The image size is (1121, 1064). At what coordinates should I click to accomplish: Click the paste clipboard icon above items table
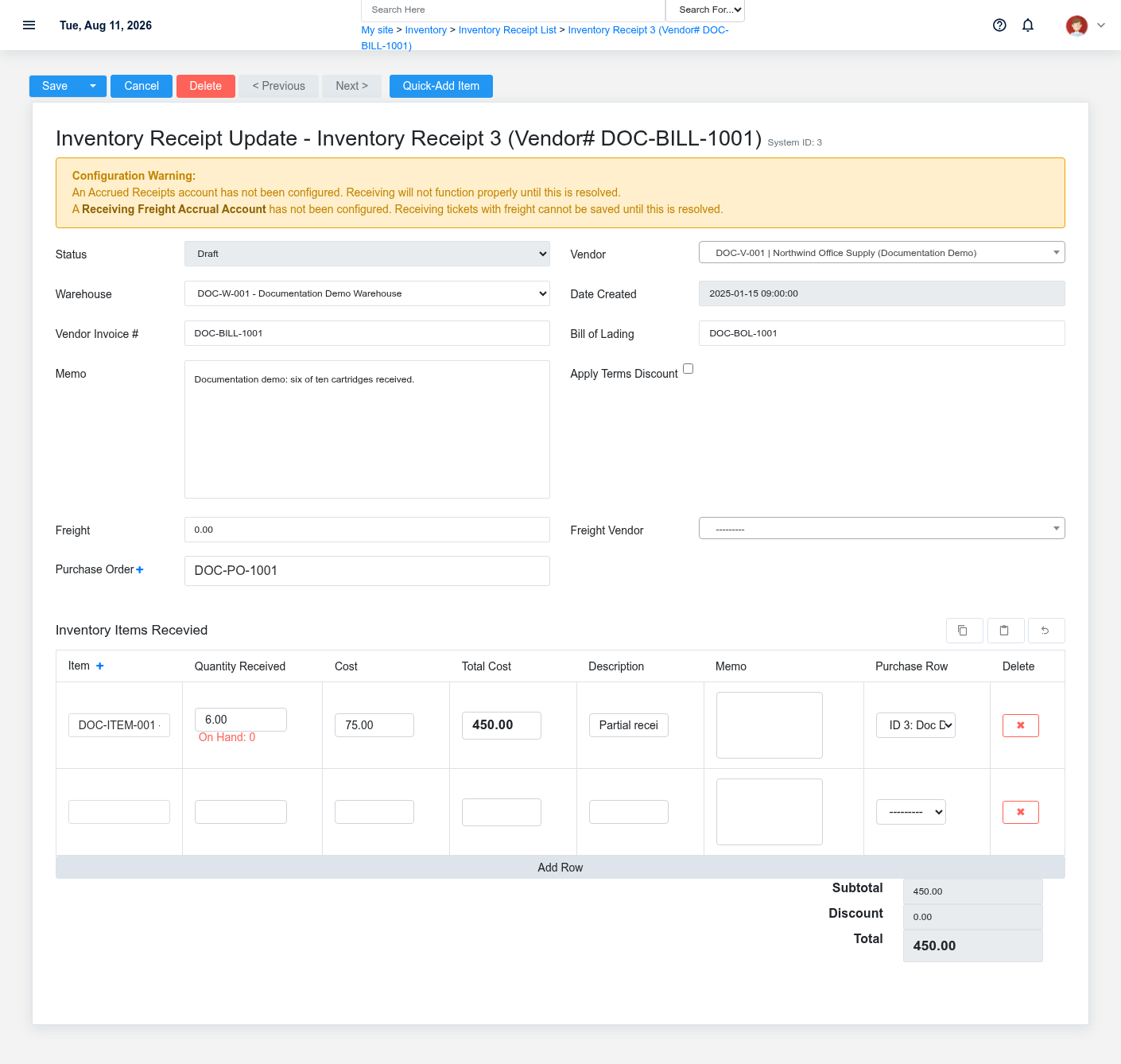point(1006,631)
